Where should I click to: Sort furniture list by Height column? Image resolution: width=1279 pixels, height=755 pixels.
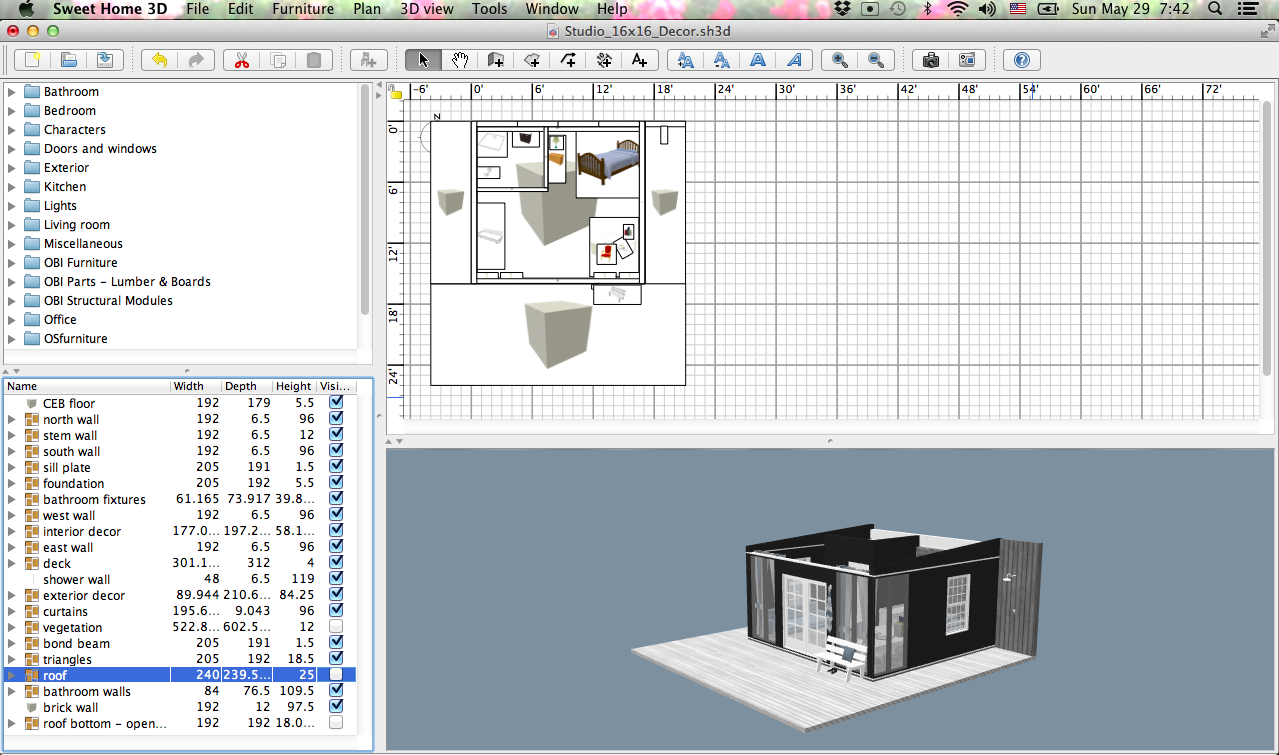click(294, 386)
